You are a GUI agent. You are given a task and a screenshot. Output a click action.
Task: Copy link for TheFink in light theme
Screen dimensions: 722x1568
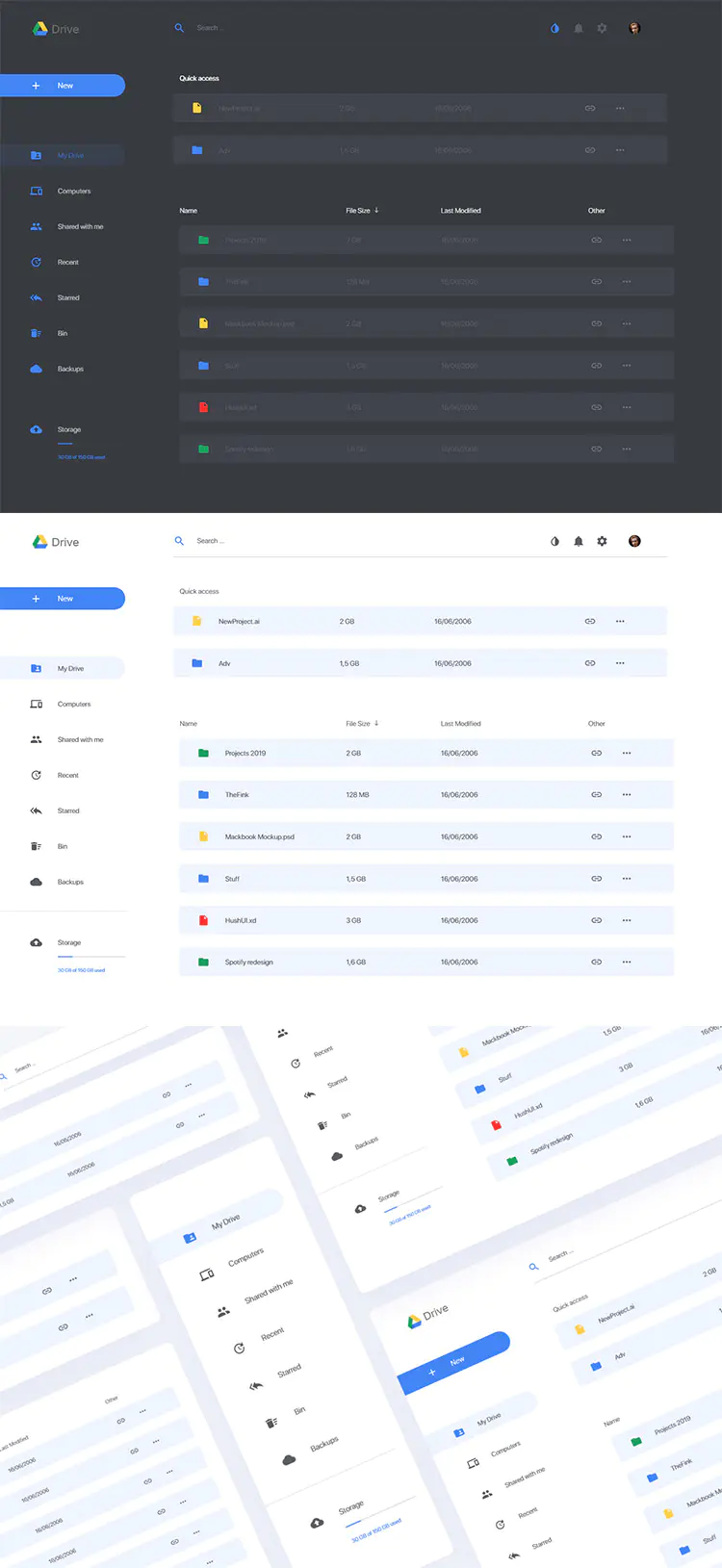click(597, 795)
